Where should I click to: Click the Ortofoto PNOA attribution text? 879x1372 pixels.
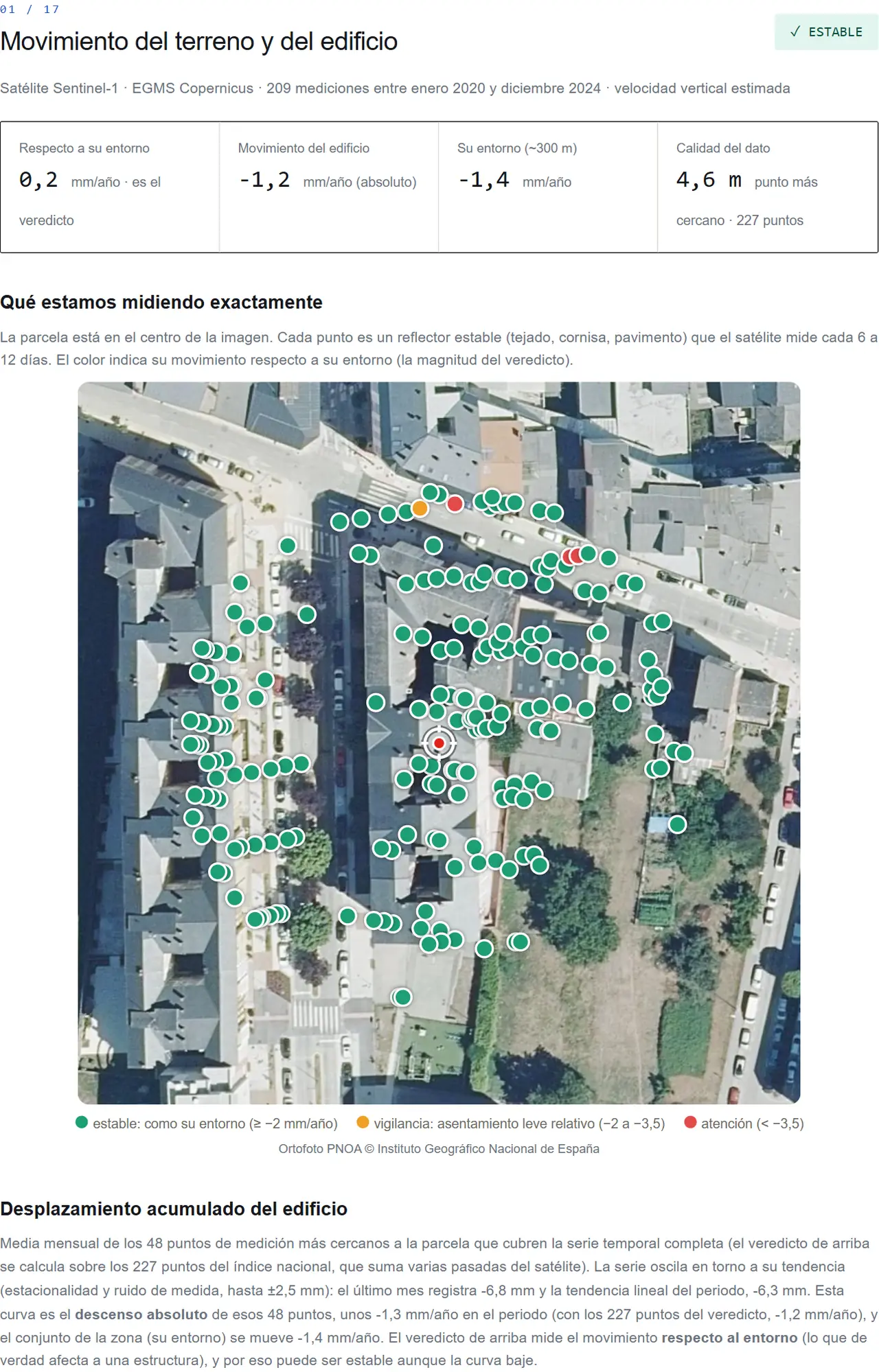click(439, 1149)
